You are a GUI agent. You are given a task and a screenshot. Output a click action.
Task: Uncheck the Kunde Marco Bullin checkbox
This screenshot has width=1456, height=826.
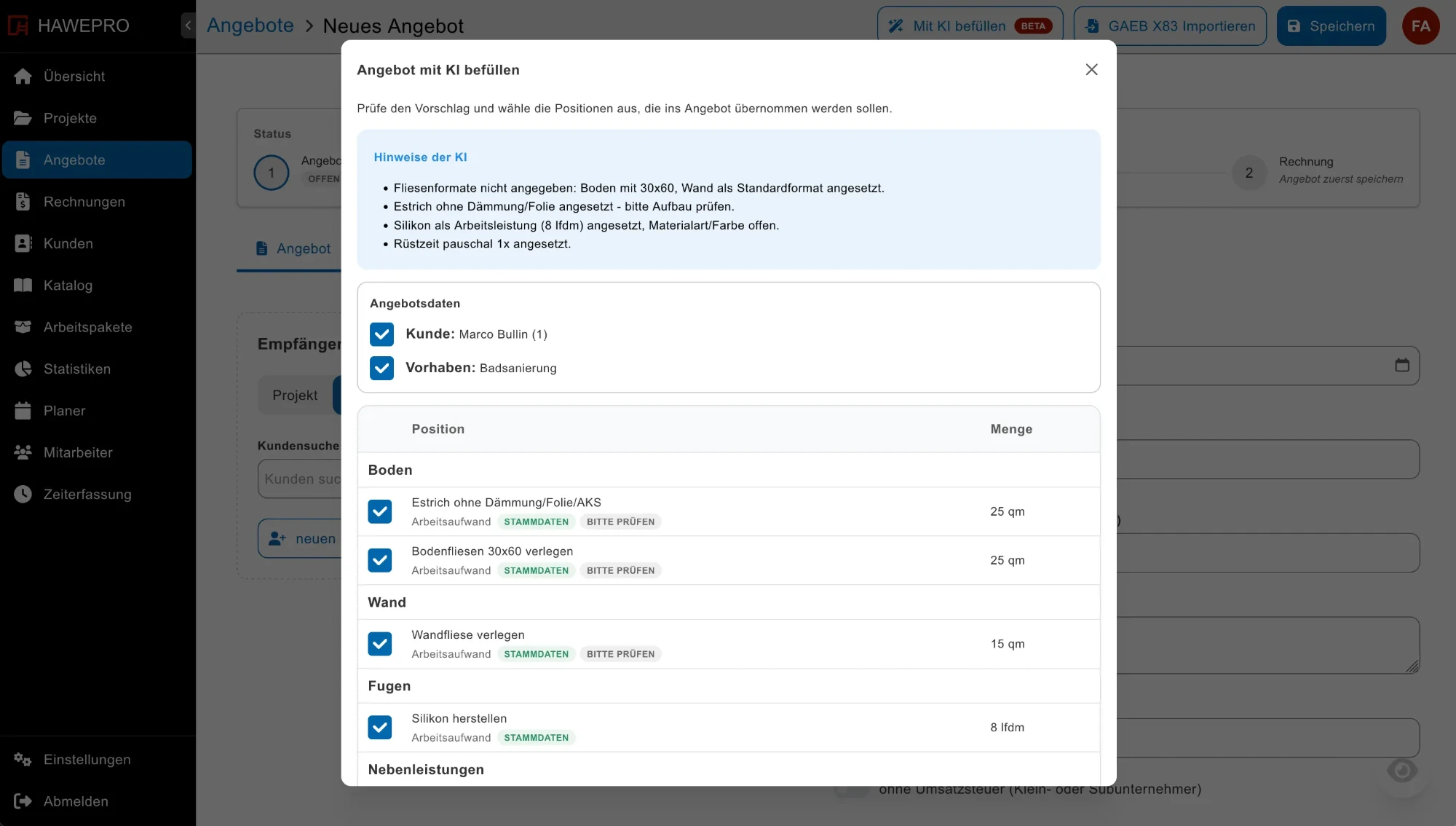click(x=381, y=334)
